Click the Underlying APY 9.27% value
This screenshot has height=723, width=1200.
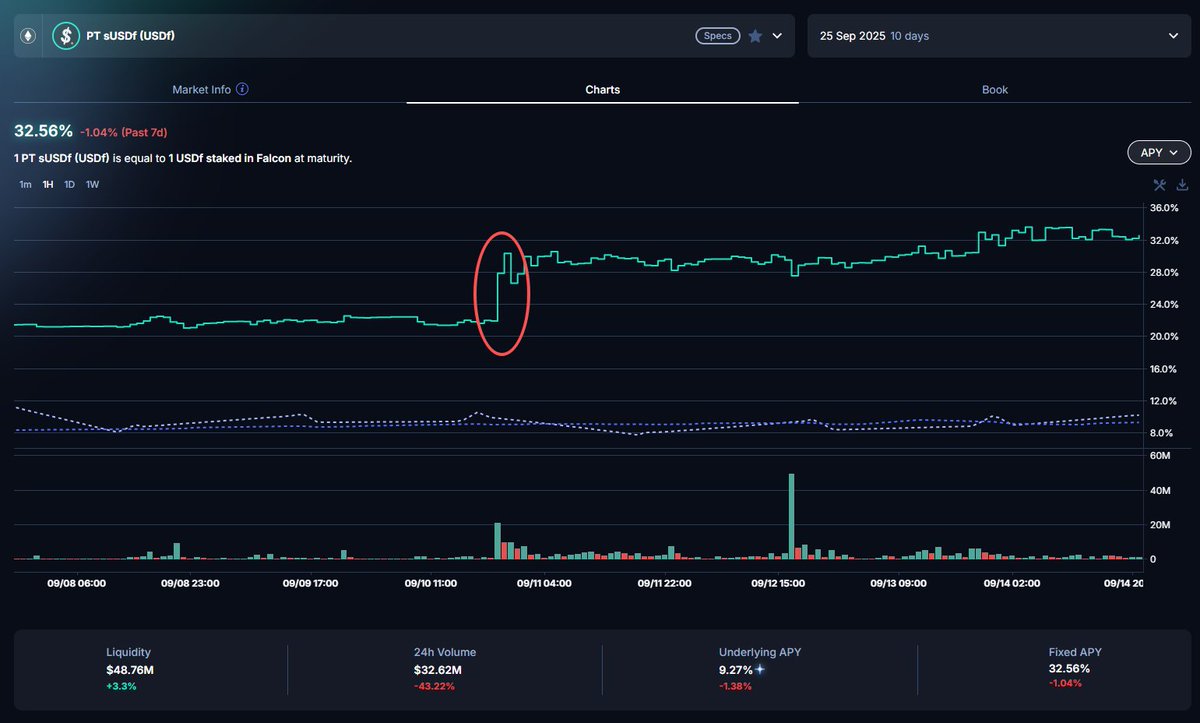pyautogui.click(x=735, y=669)
